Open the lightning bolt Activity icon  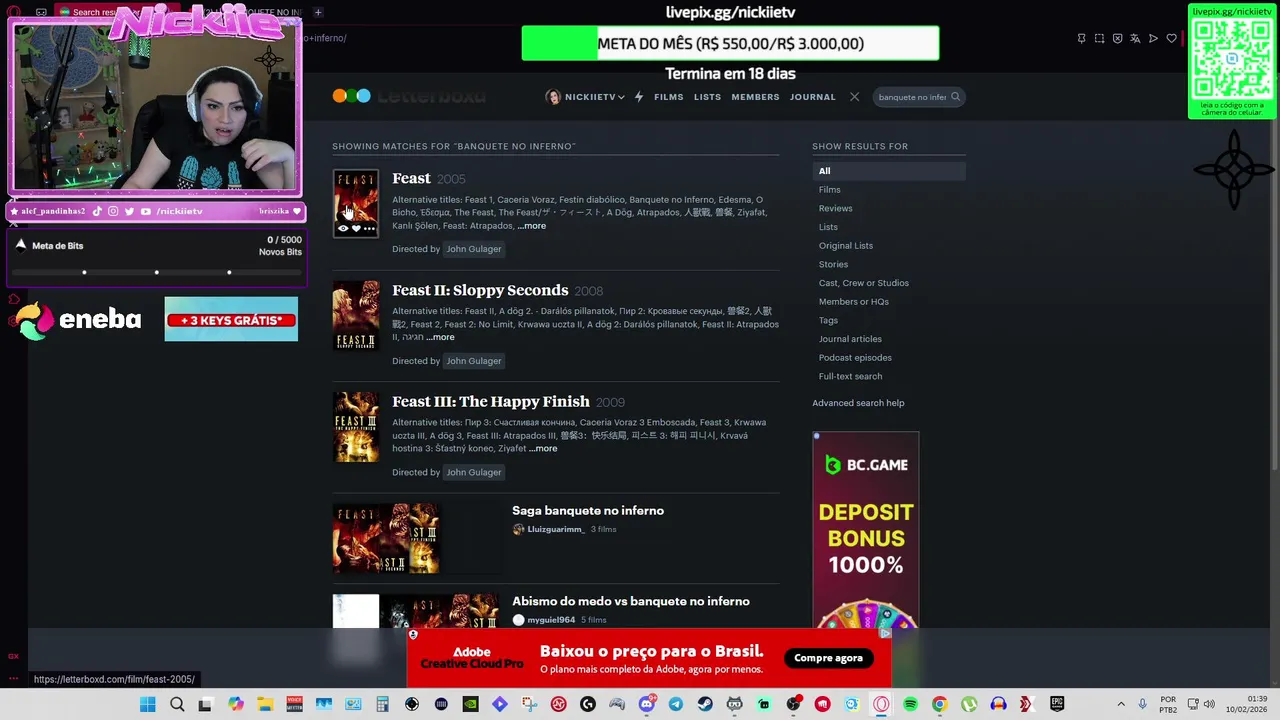click(639, 97)
